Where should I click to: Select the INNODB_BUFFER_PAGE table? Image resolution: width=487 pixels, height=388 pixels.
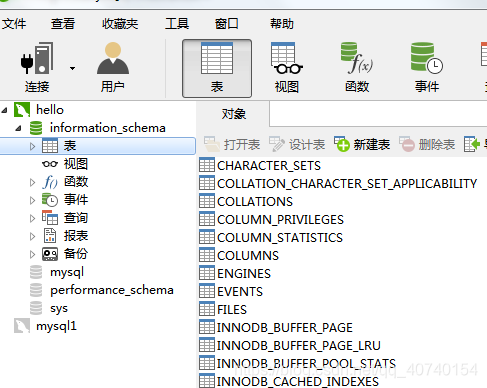pyautogui.click(x=284, y=328)
